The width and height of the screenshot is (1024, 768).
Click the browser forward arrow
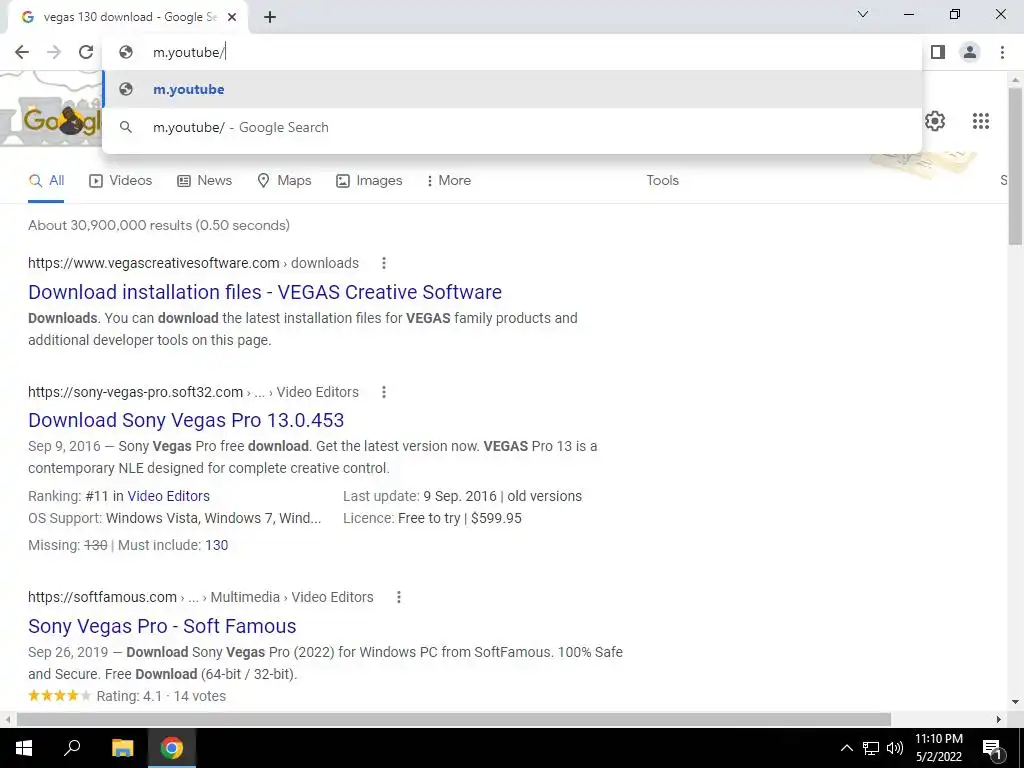[54, 52]
